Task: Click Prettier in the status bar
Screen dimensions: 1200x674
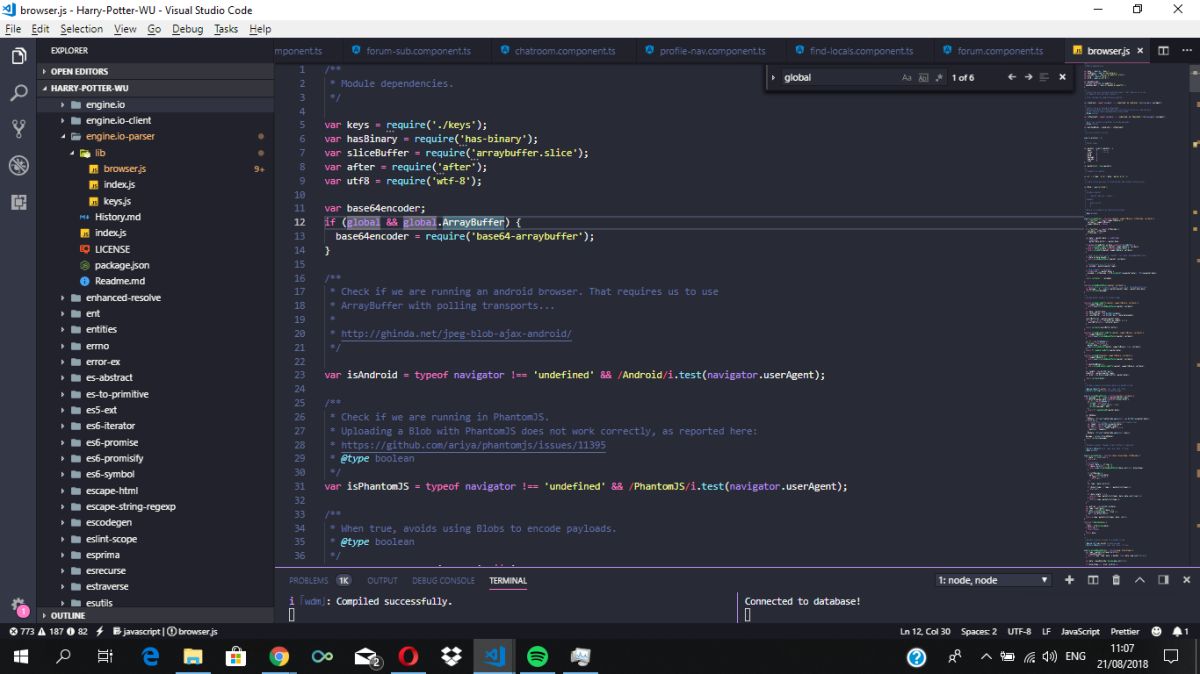Action: pyautogui.click(x=1125, y=632)
